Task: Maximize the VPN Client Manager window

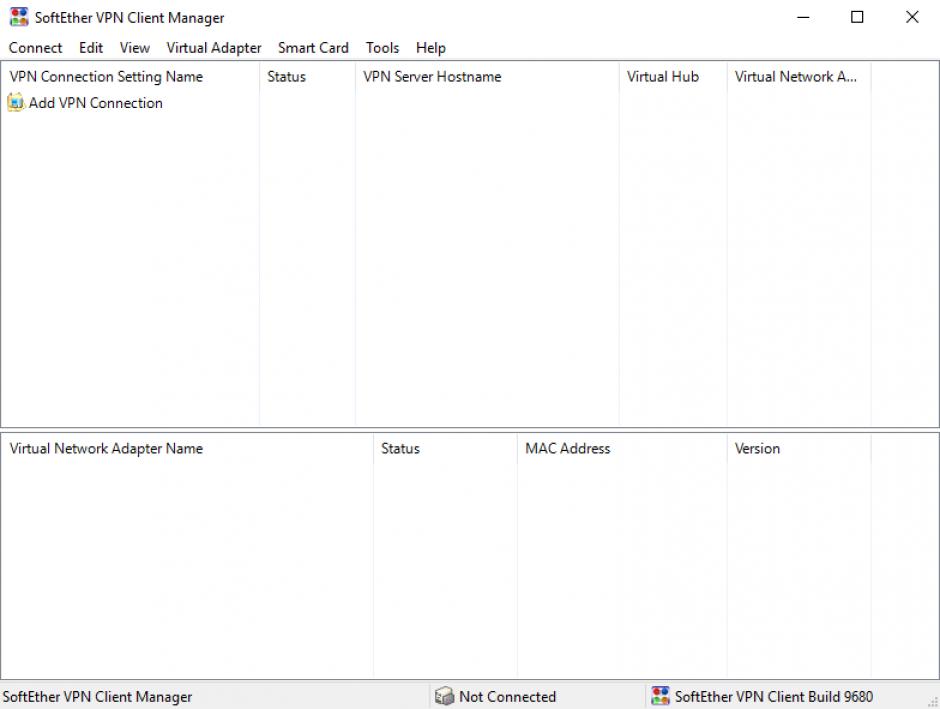Action: click(857, 17)
